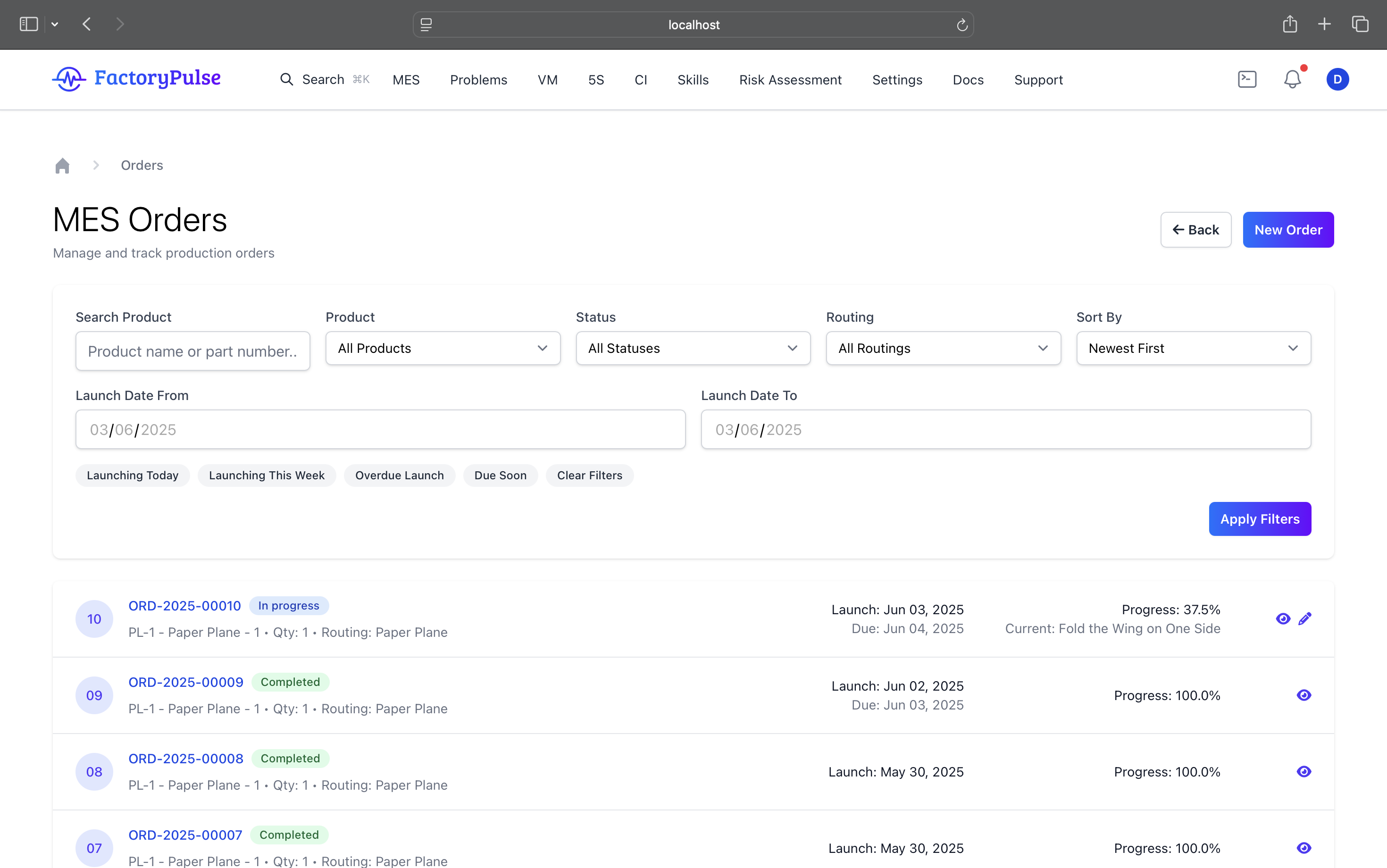Click Progress: 37.5% text
This screenshot has width=1387, height=868.
pyautogui.click(x=1170, y=609)
